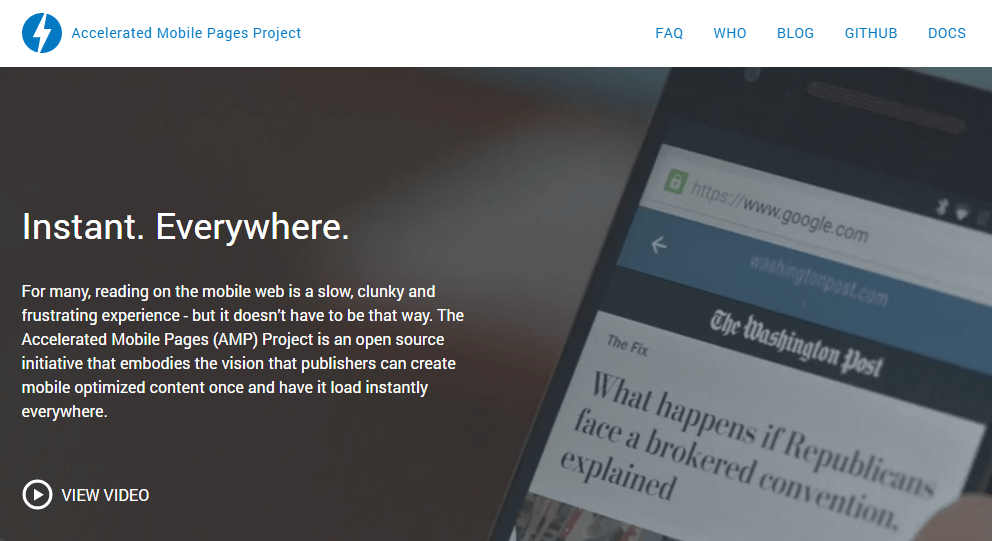Navigate to DOCS in the header
This screenshot has width=992, height=541.
946,33
